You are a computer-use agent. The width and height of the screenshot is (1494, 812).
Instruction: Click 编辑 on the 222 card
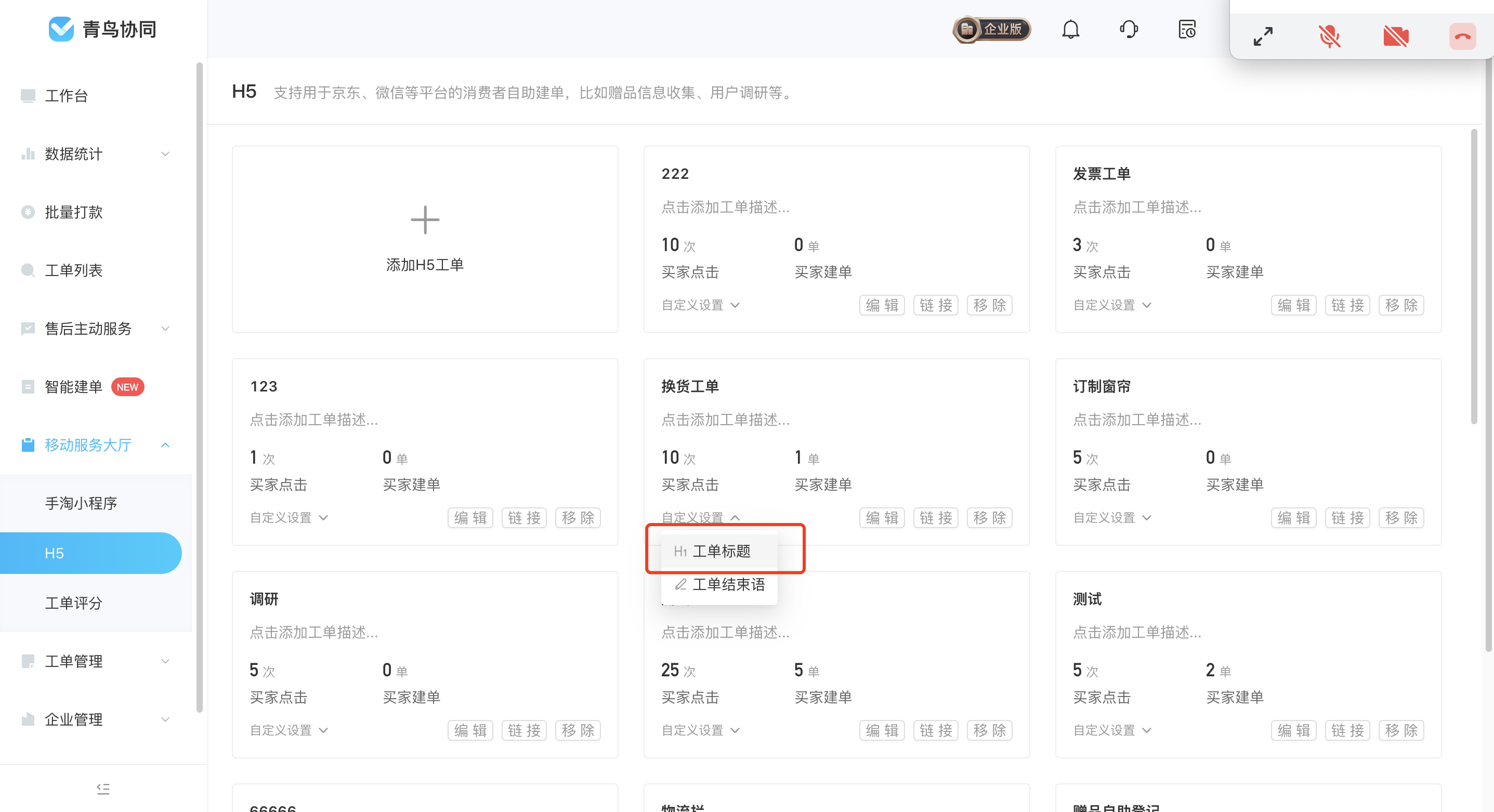(882, 305)
